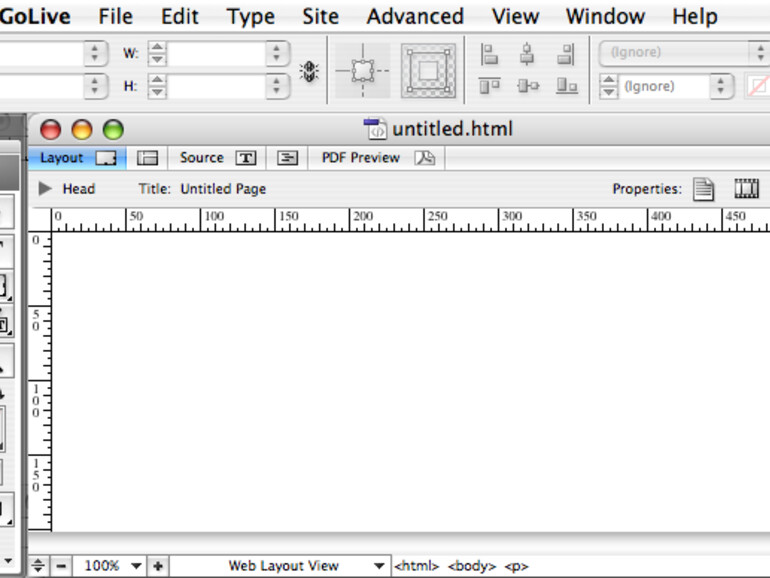Click the W width input field
The height and width of the screenshot is (578, 770).
pyautogui.click(x=217, y=53)
